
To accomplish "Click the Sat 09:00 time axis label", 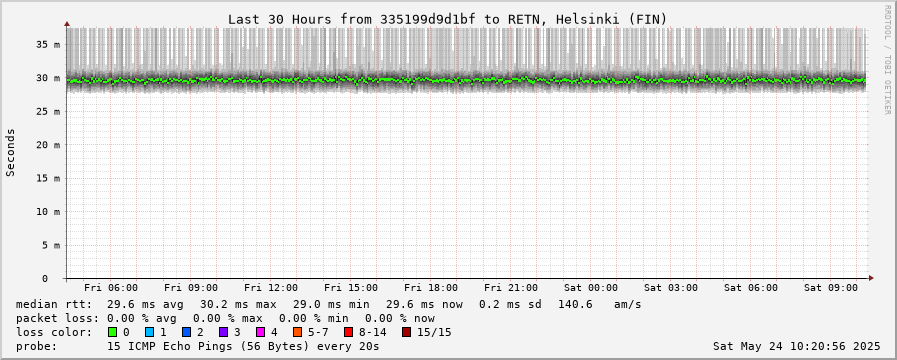I will pos(831,288).
